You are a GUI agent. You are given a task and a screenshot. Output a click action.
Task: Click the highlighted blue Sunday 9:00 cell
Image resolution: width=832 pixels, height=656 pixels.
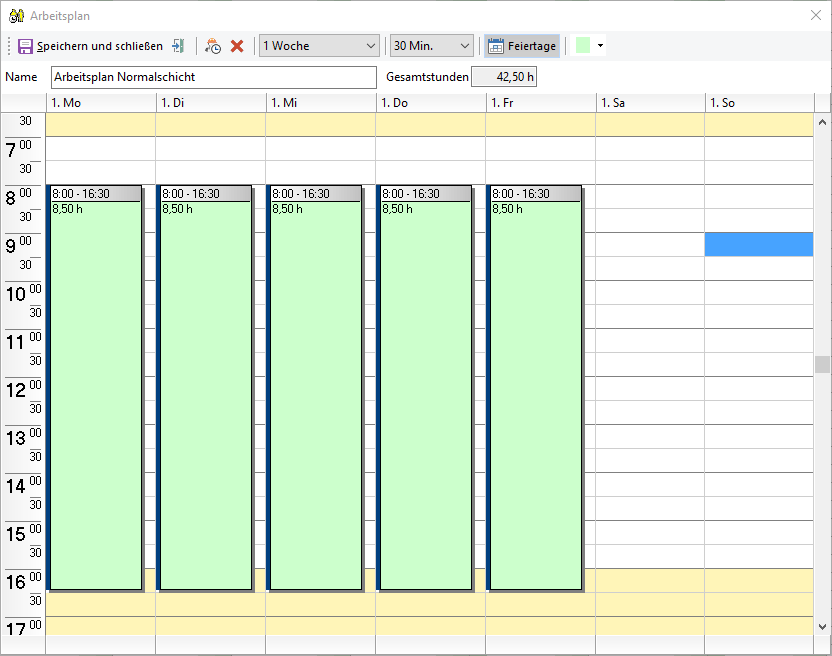[759, 244]
